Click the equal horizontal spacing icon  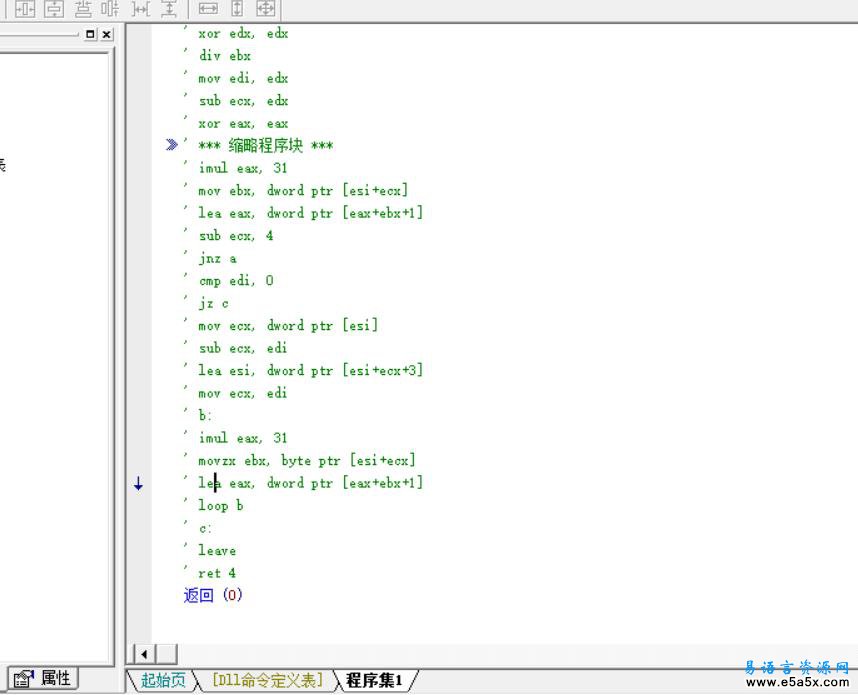coord(141,8)
